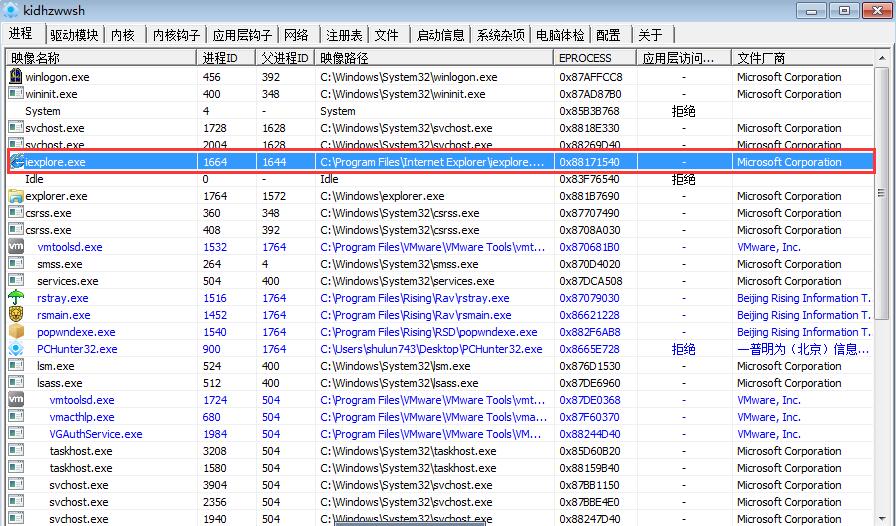Screen dimensions: 896x526
Task: Click PID 1516 in the rstray.exe row
Action: 215,298
